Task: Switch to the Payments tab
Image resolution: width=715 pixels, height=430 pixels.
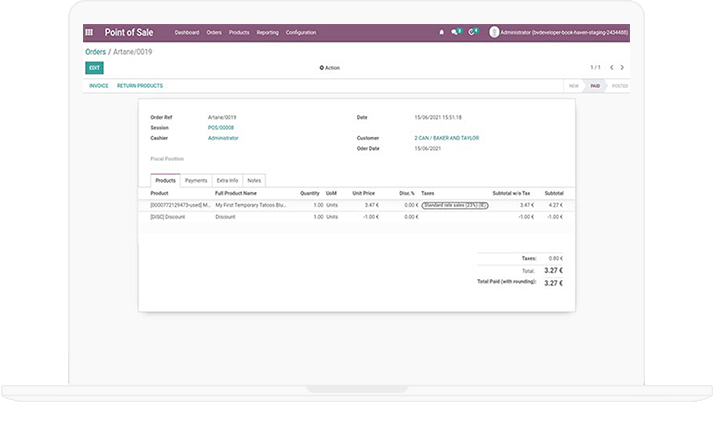Action: coord(196,180)
